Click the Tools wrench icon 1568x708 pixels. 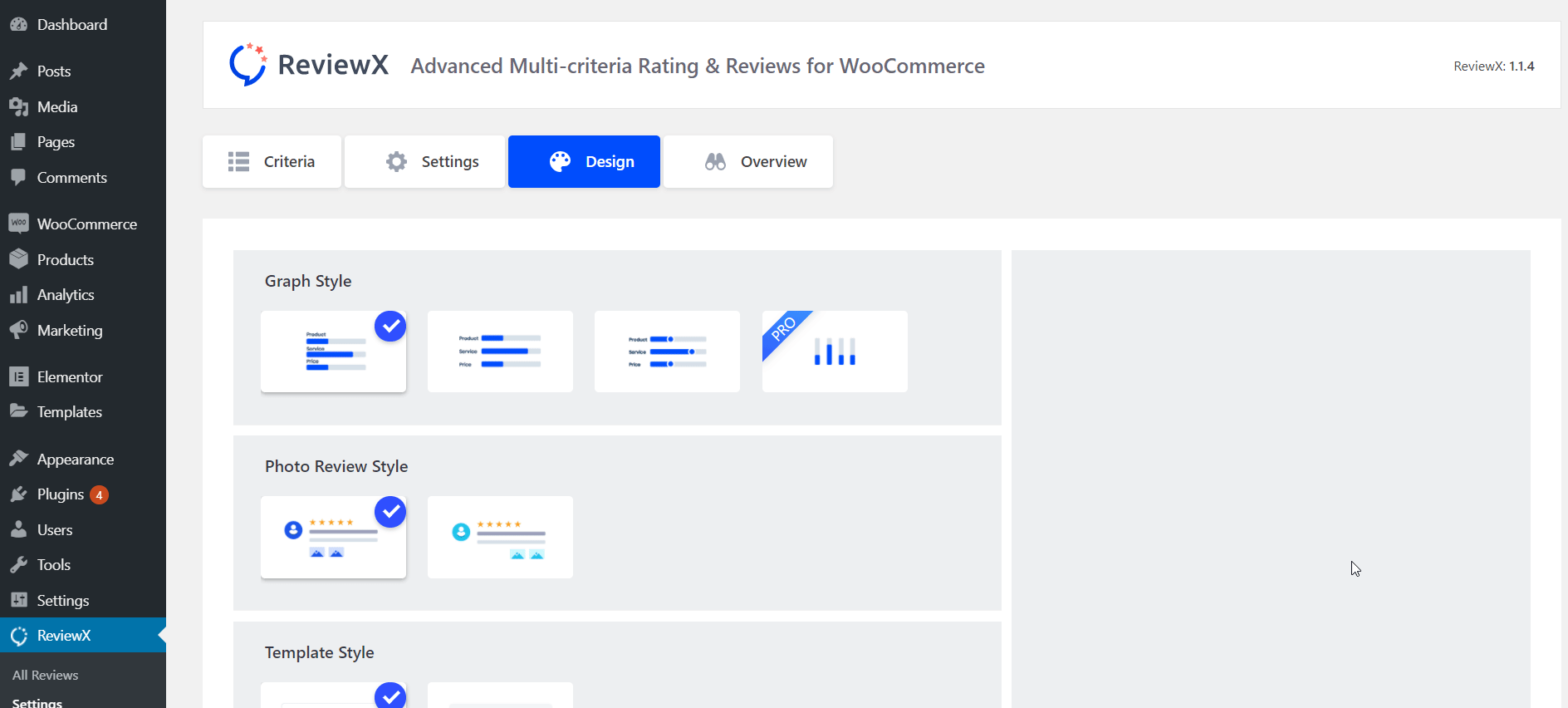[18, 565]
